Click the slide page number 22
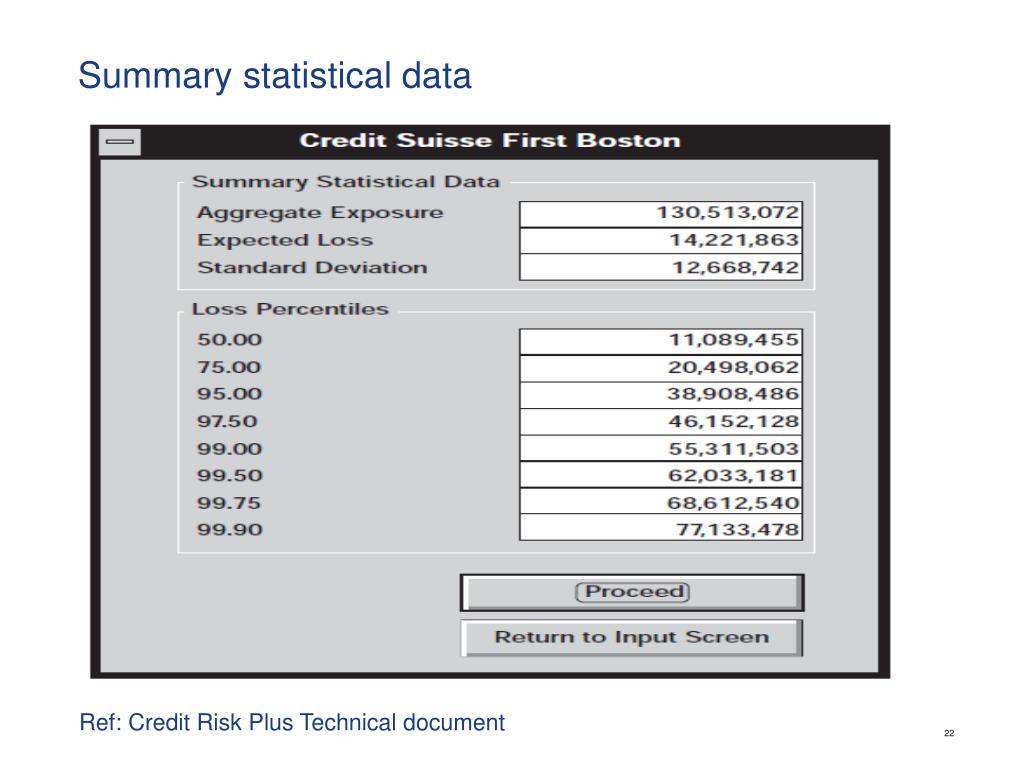The image size is (1024, 768). [x=949, y=733]
